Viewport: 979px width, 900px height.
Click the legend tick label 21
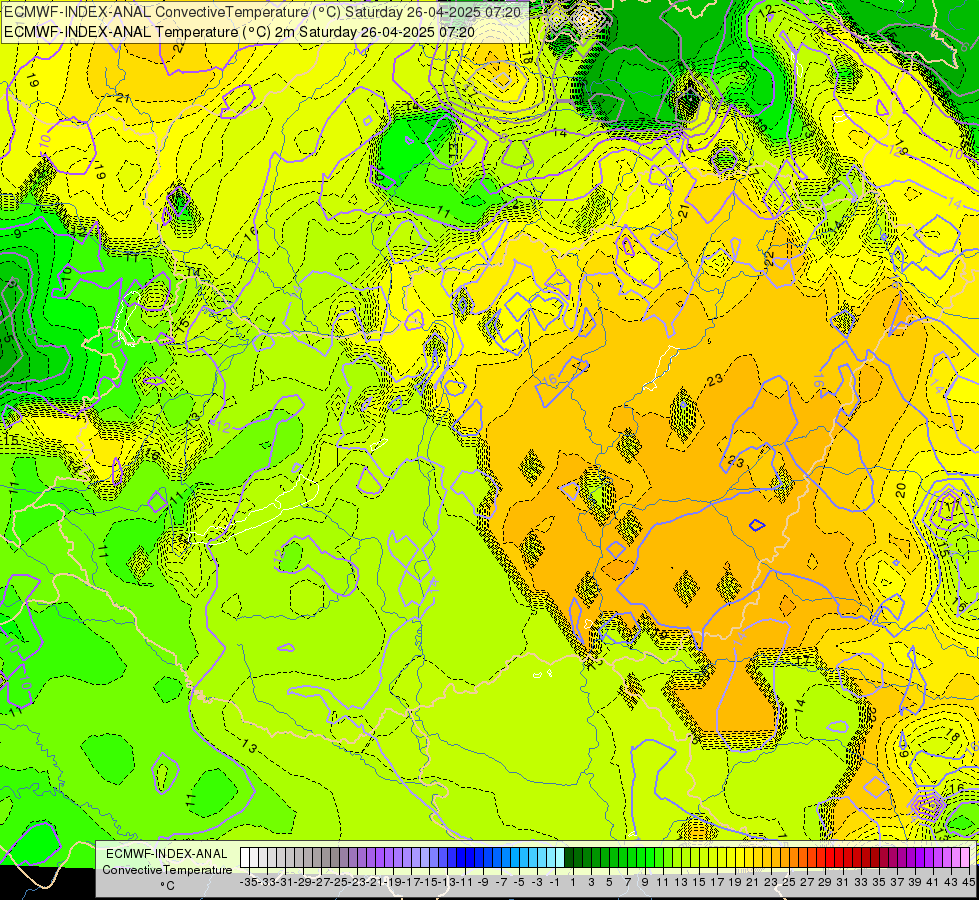(x=753, y=883)
